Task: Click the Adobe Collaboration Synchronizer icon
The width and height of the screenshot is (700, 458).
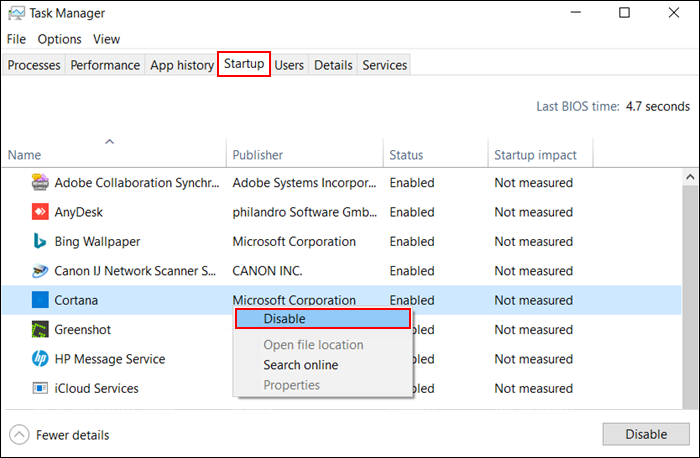Action: 40,182
